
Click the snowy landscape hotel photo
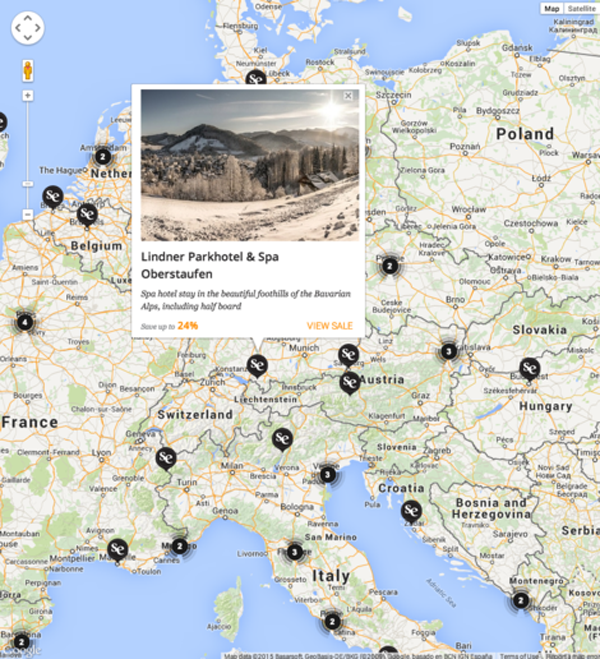tap(250, 165)
